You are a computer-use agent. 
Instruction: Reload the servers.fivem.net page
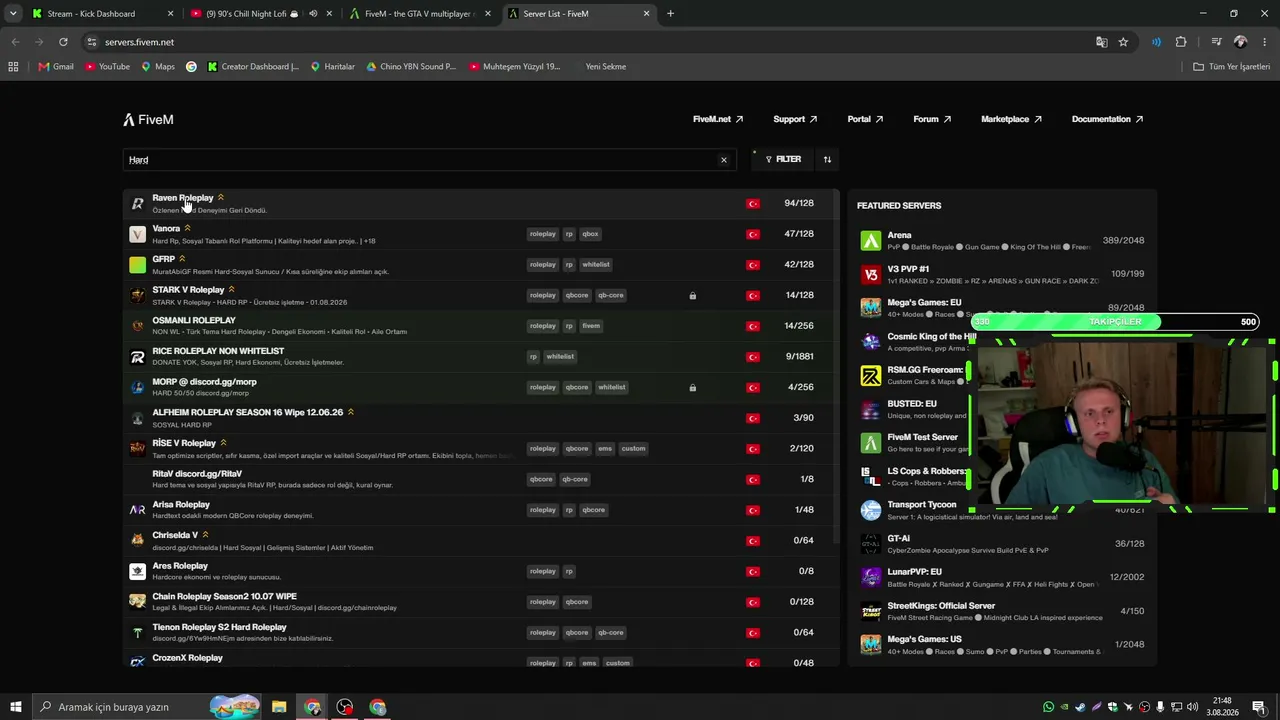tap(63, 42)
